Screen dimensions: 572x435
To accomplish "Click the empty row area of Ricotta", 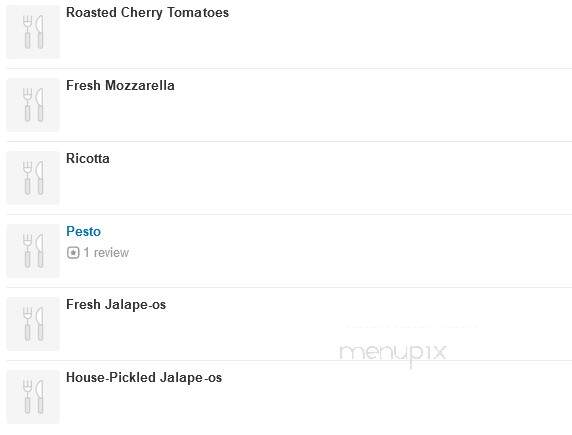I will tap(328, 178).
